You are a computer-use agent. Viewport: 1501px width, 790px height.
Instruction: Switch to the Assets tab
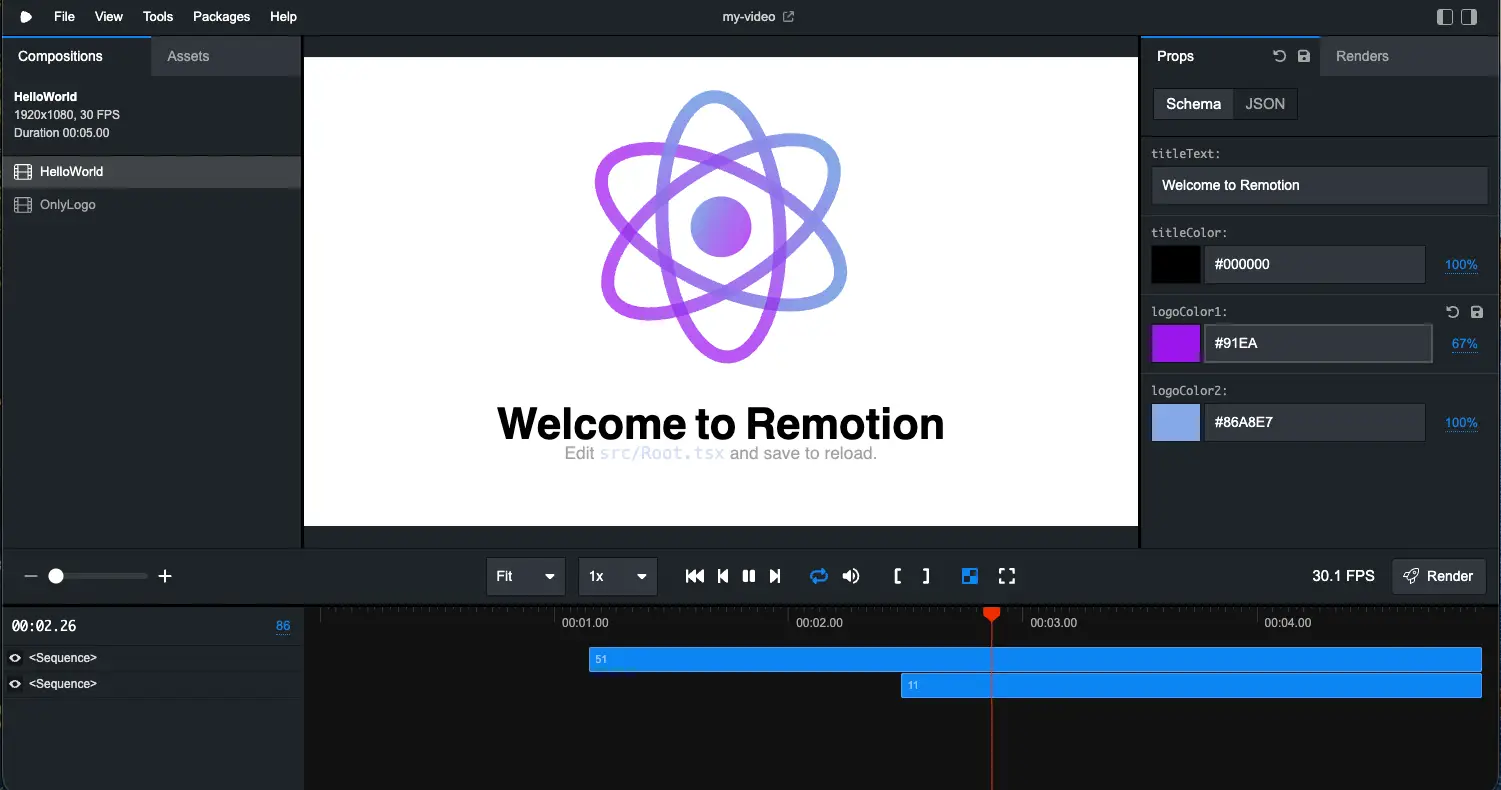click(x=226, y=56)
